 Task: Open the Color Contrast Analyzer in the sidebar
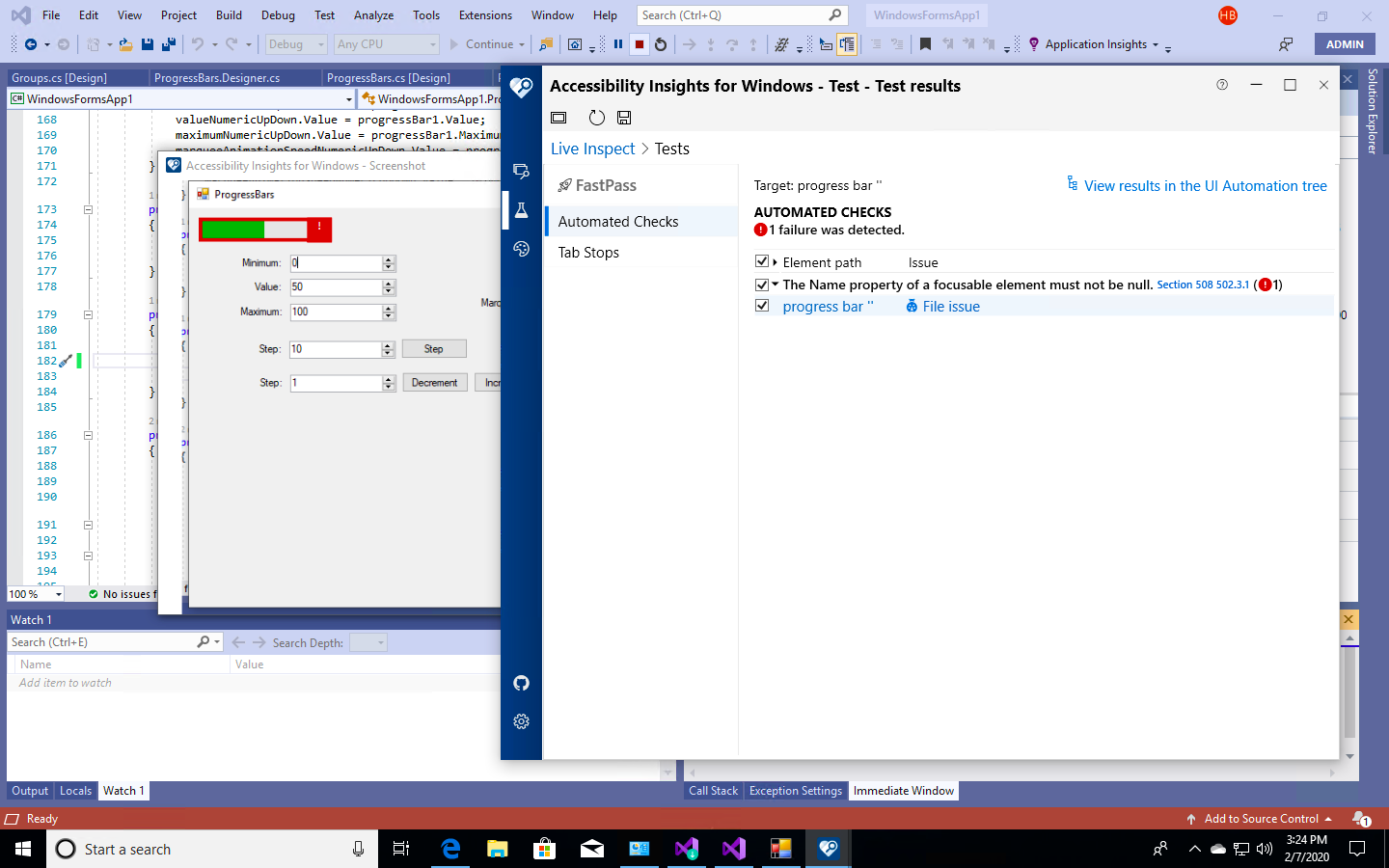click(x=521, y=248)
